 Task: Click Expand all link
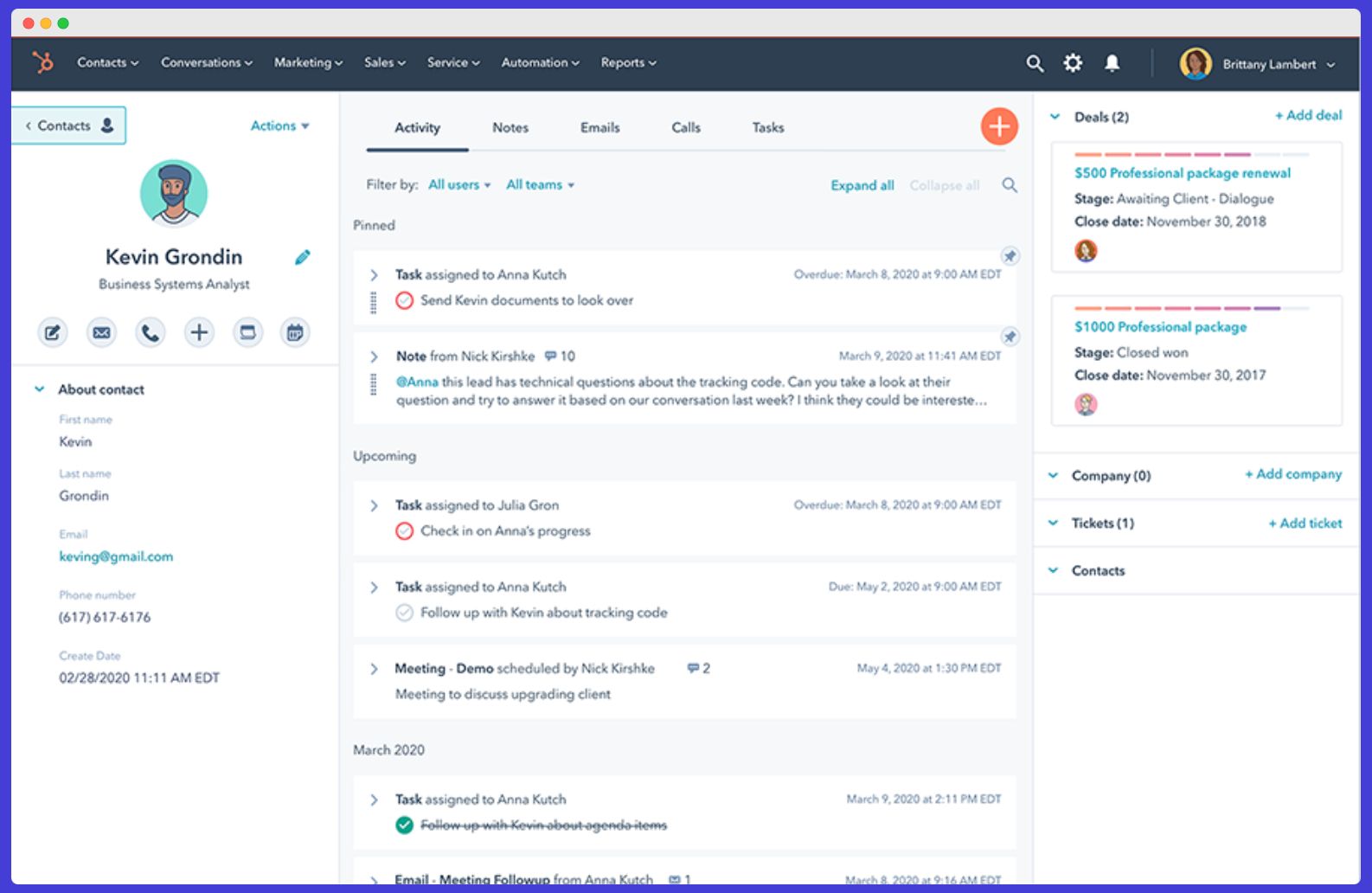pyautogui.click(x=862, y=185)
